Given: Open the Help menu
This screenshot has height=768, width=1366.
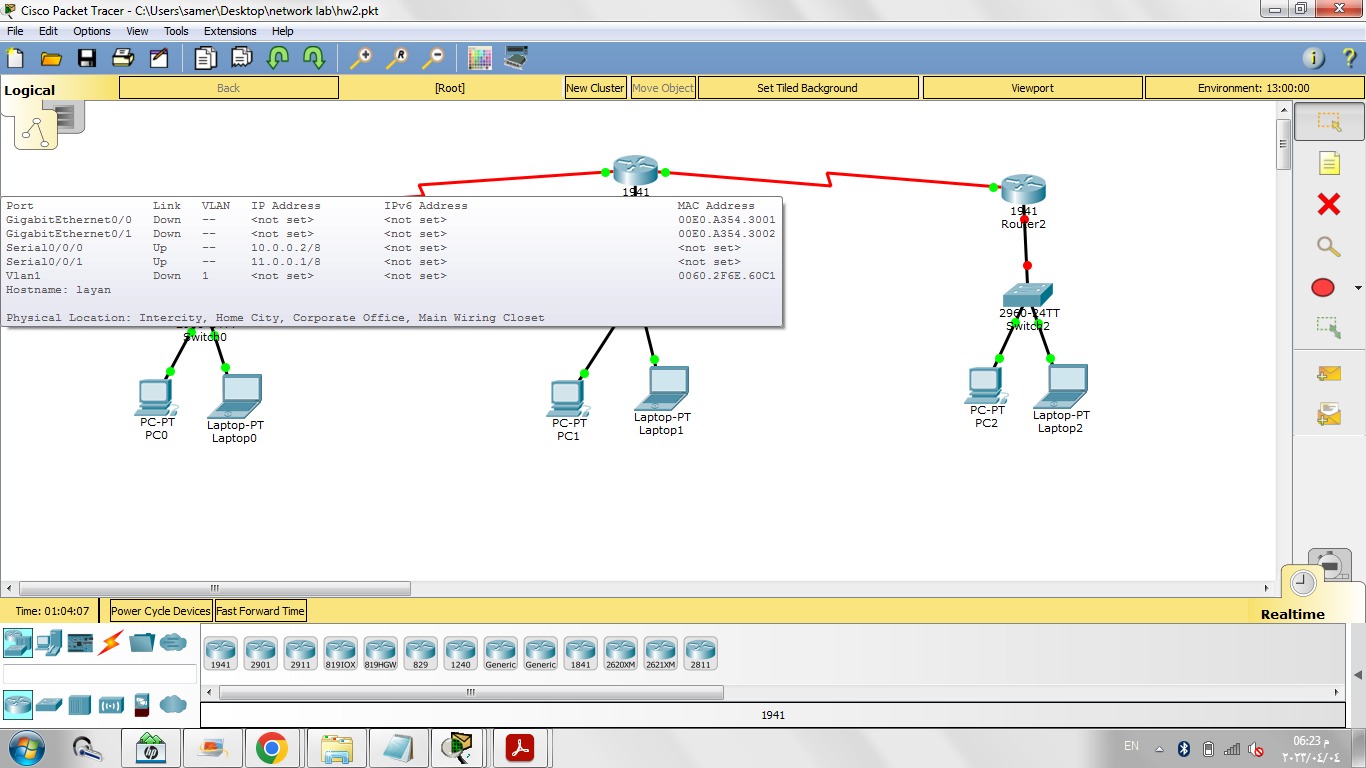Looking at the screenshot, I should point(283,31).
